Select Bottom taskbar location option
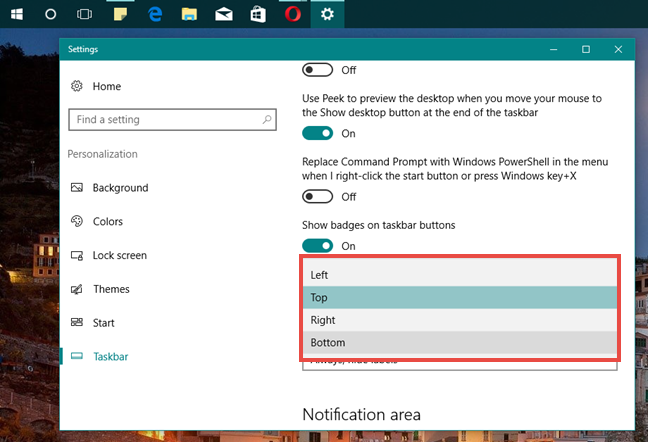 (460, 342)
